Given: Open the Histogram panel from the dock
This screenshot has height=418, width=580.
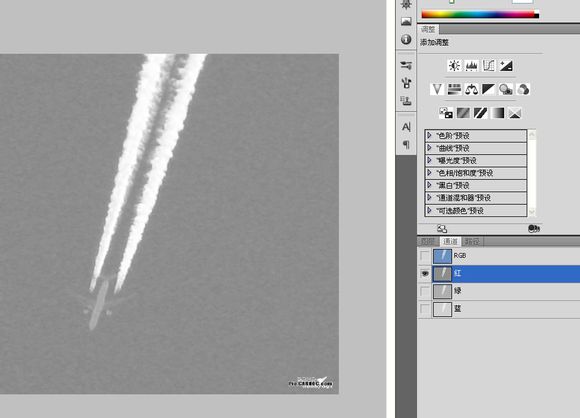Looking at the screenshot, I should click(406, 21).
